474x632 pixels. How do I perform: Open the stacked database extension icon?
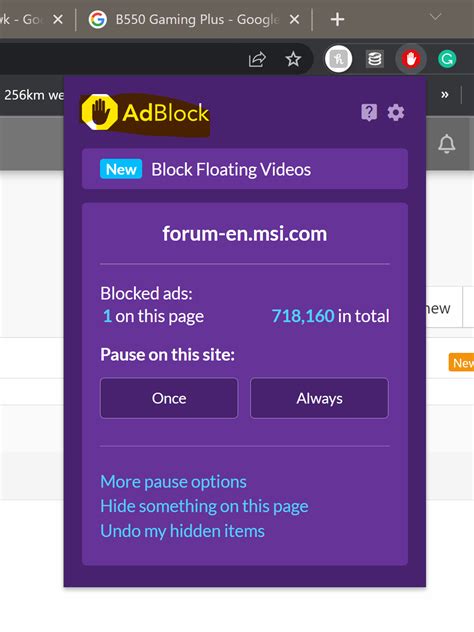(375, 60)
